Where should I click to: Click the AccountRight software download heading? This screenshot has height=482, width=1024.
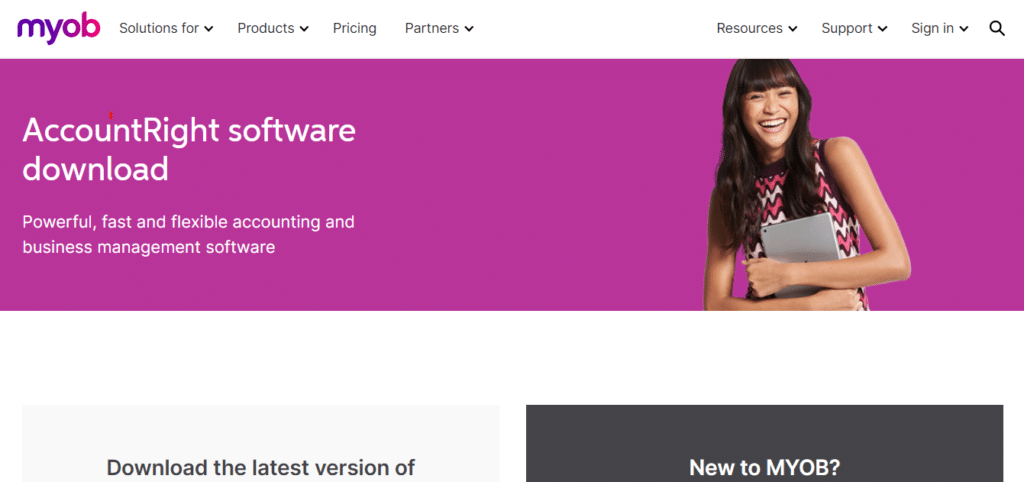tap(189, 150)
